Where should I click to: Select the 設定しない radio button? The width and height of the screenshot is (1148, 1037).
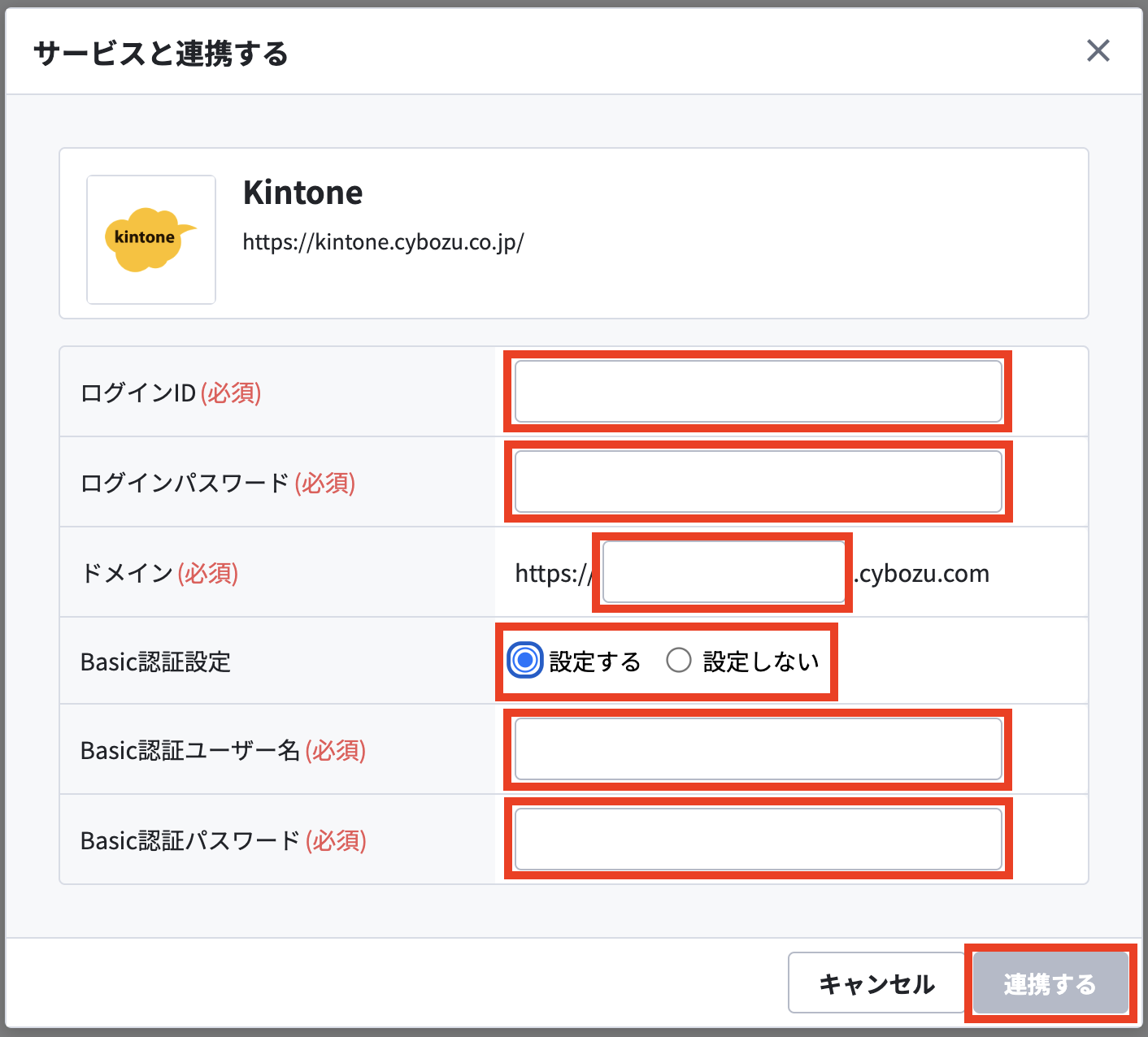pyautogui.click(x=679, y=661)
